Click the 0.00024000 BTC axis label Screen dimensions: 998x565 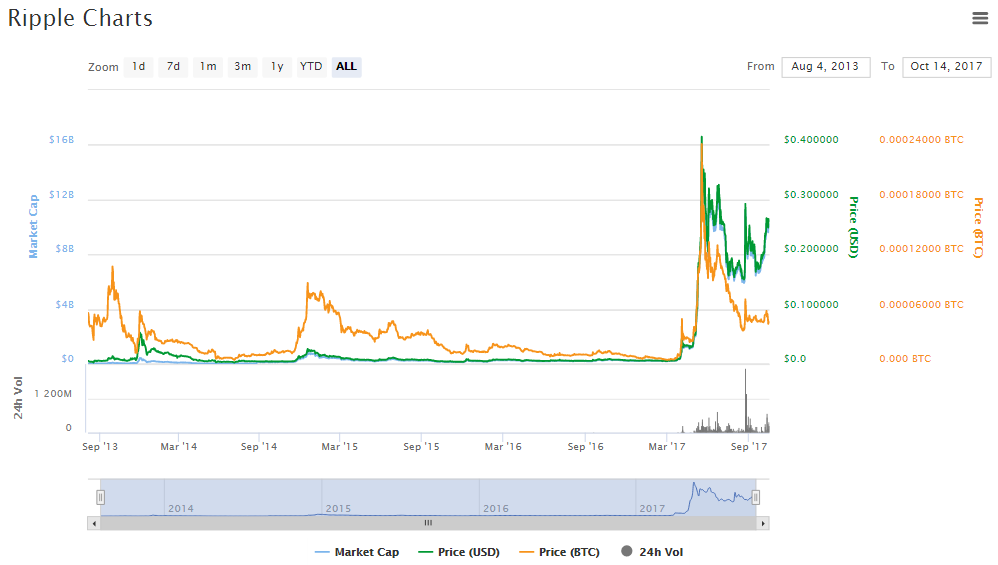point(922,140)
